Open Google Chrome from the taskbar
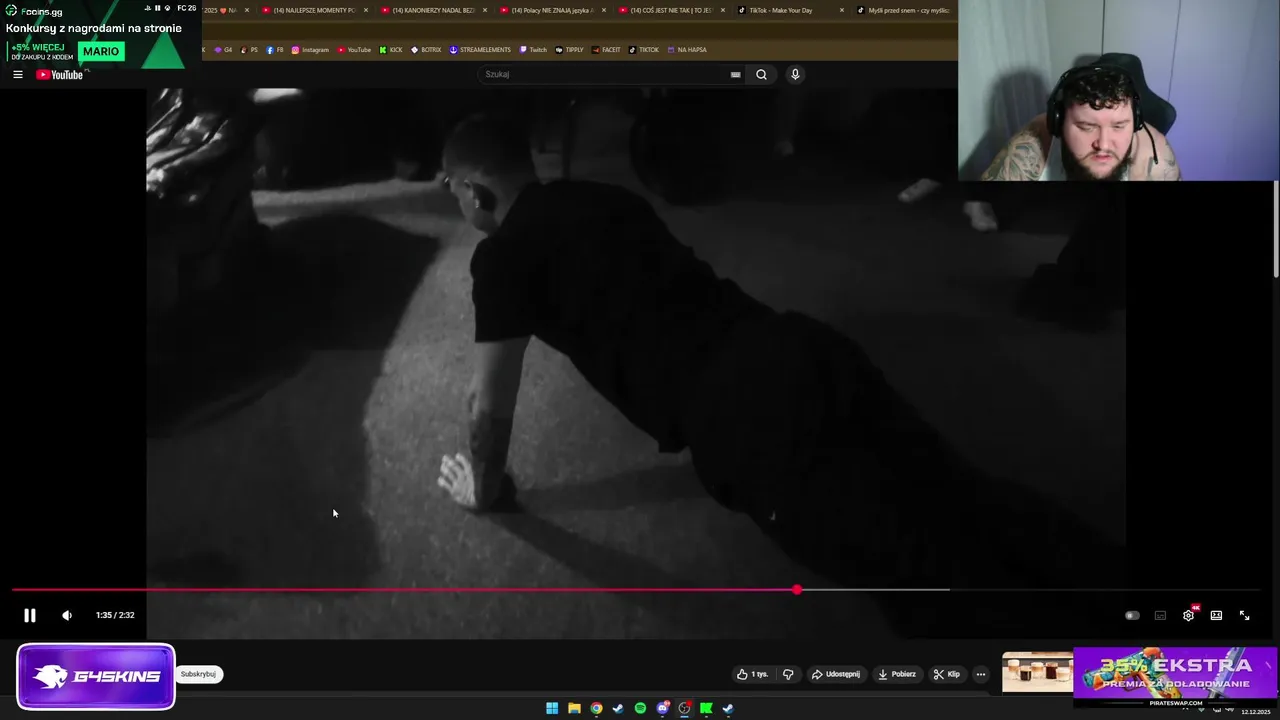Screen dimensions: 1280x720 click(596, 708)
